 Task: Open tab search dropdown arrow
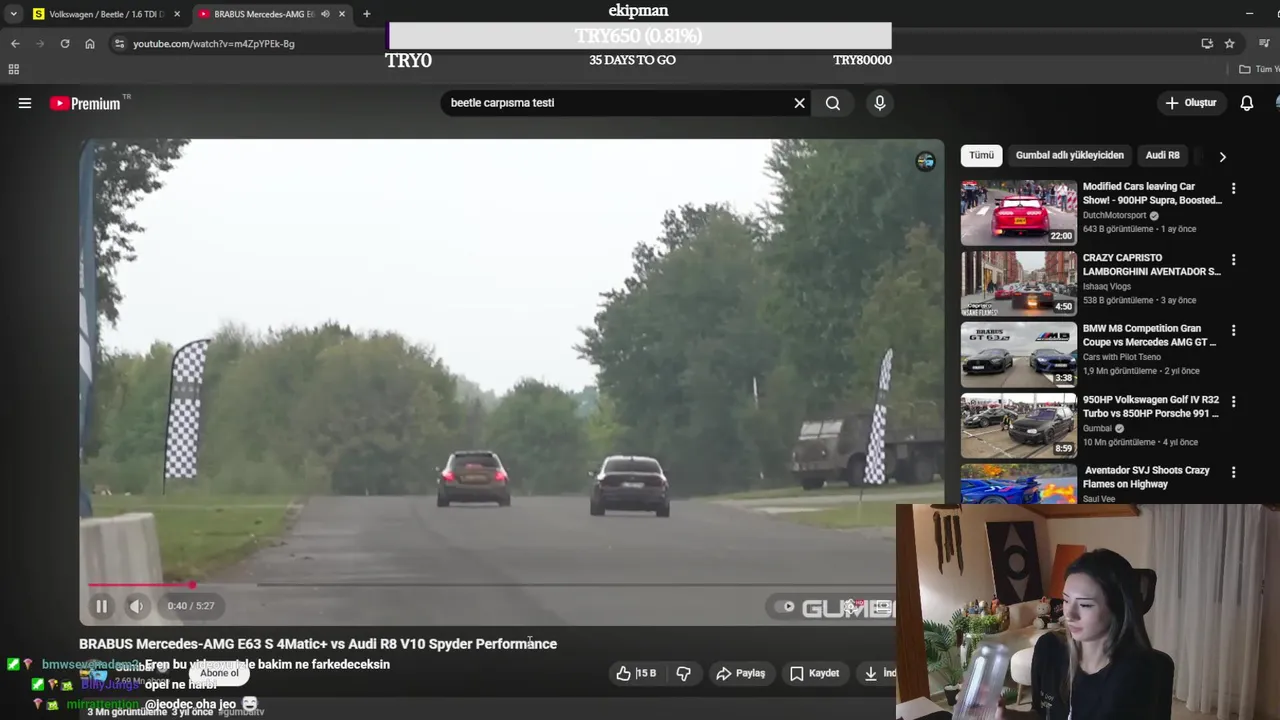pyautogui.click(x=13, y=14)
